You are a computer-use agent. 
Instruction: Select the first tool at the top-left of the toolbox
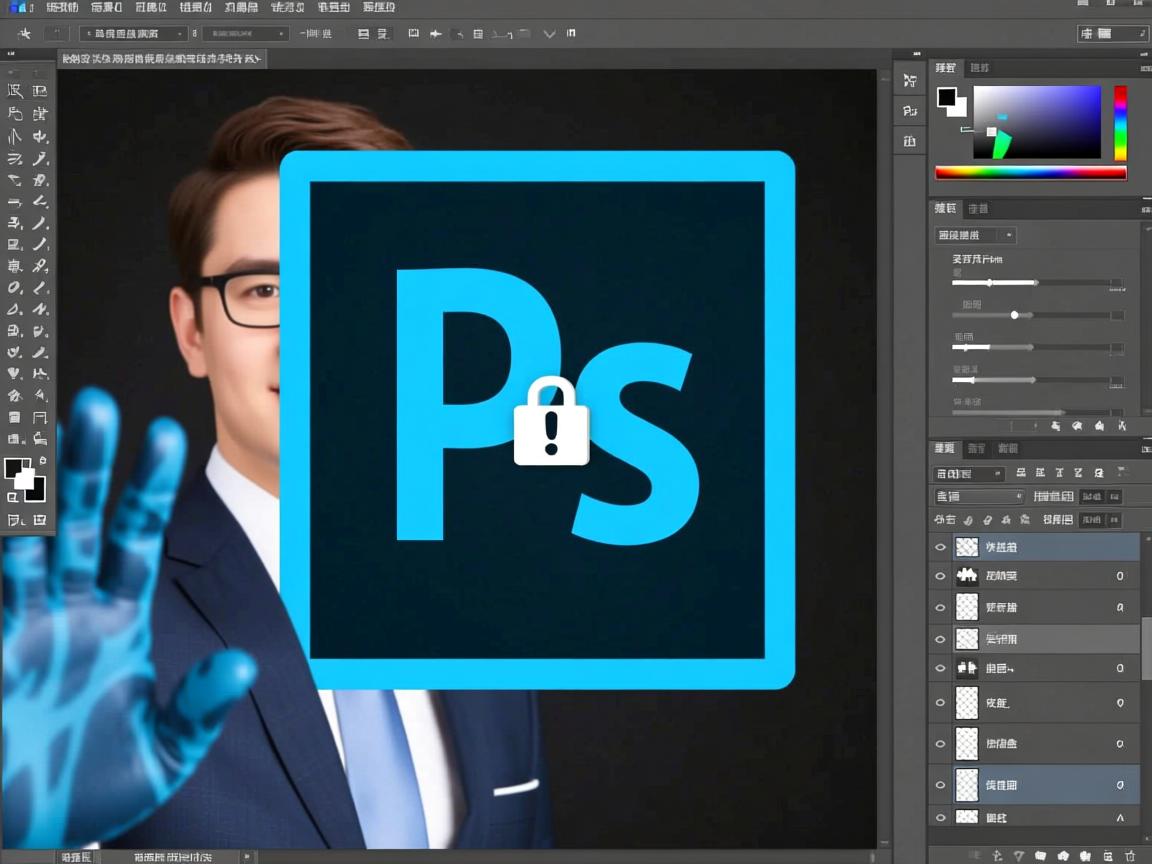[x=15, y=90]
